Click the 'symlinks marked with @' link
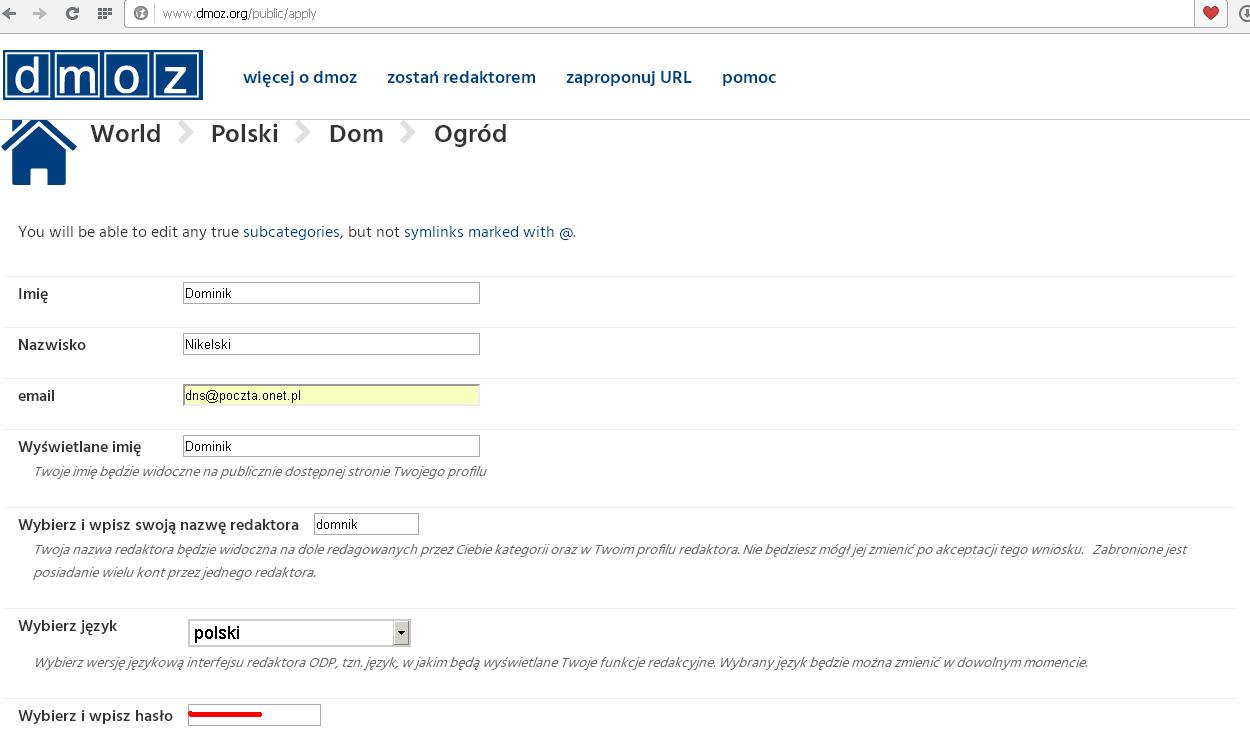Screen dimensions: 1250x733 click(488, 232)
